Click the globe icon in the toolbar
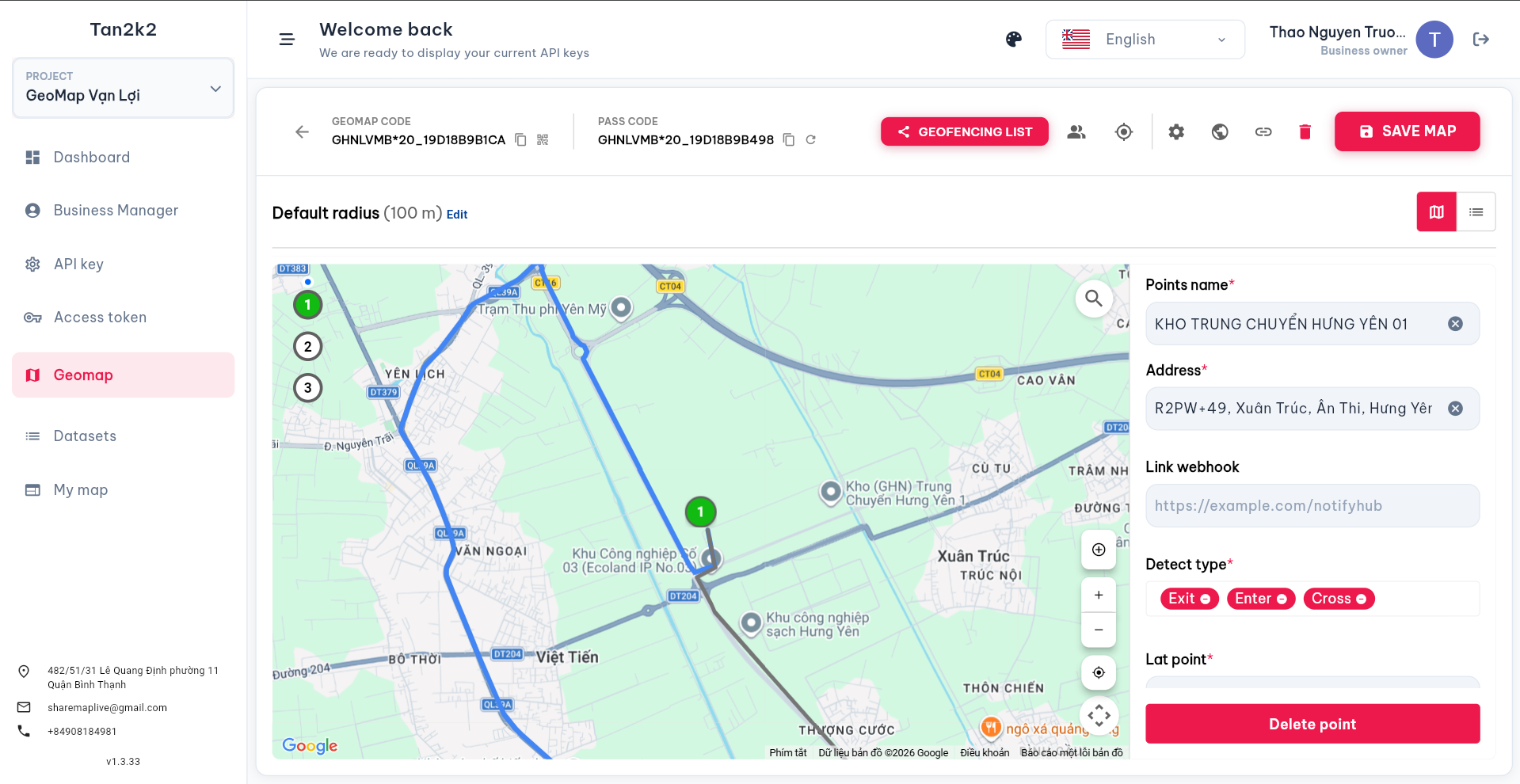The image size is (1520, 784). (x=1219, y=131)
